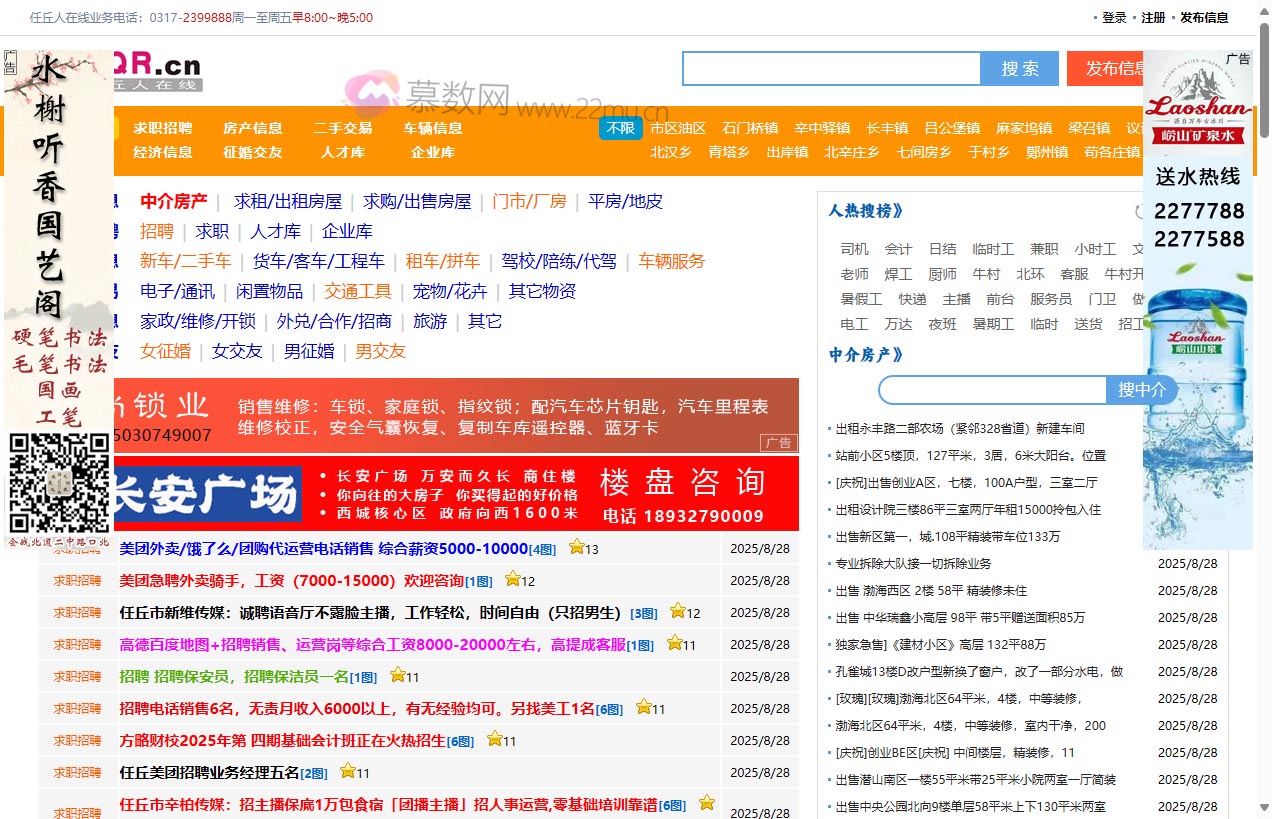Toggle the 北汉乡 region filter
1272x819 pixels.
671,152
